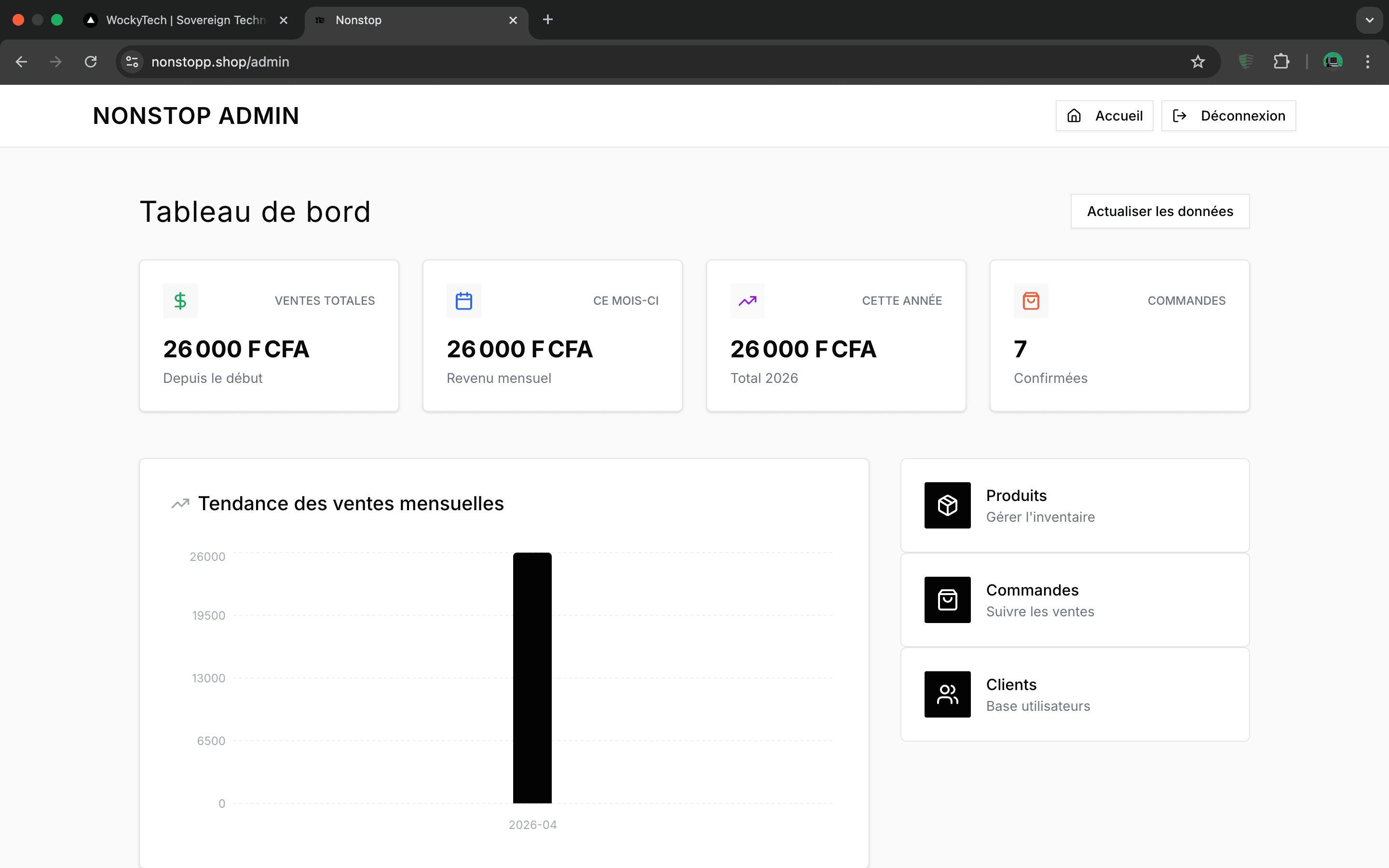This screenshot has height=868, width=1389.
Task: Click the 2026-04 sales bar
Action: click(532, 678)
